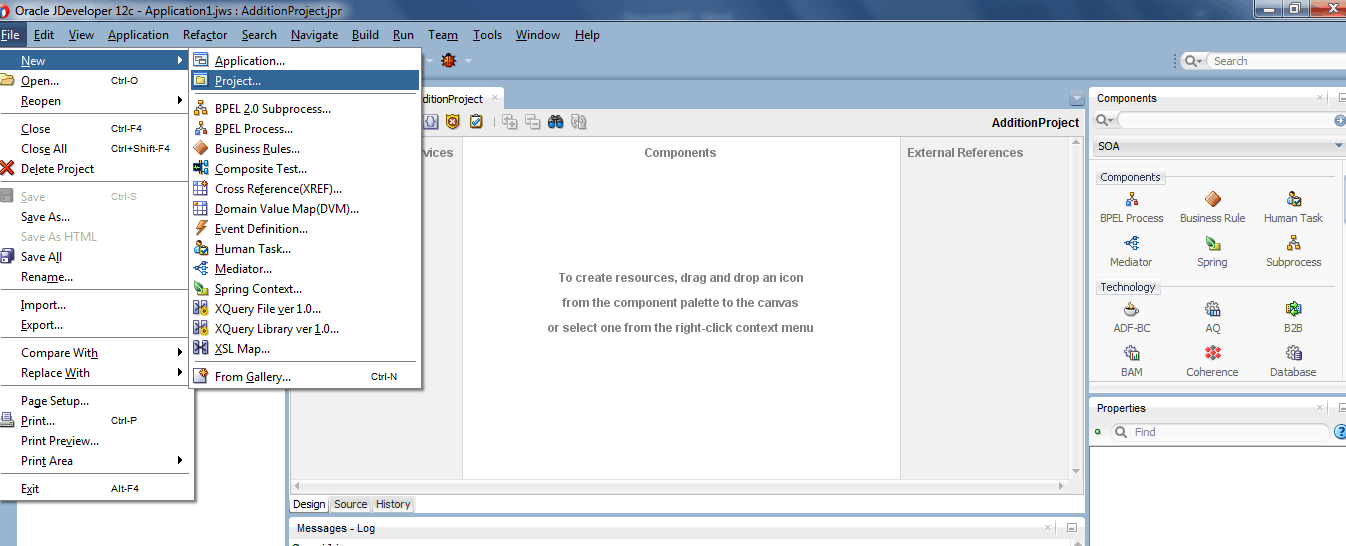Open the editor tab list dropdown

1076,99
